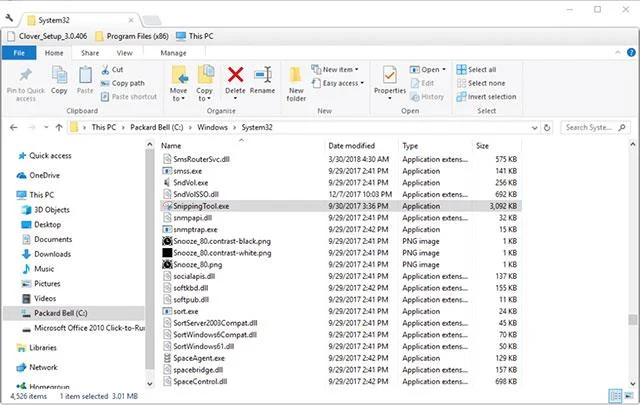Switch to large icons view
This screenshot has height=405, width=640.
pos(629,396)
